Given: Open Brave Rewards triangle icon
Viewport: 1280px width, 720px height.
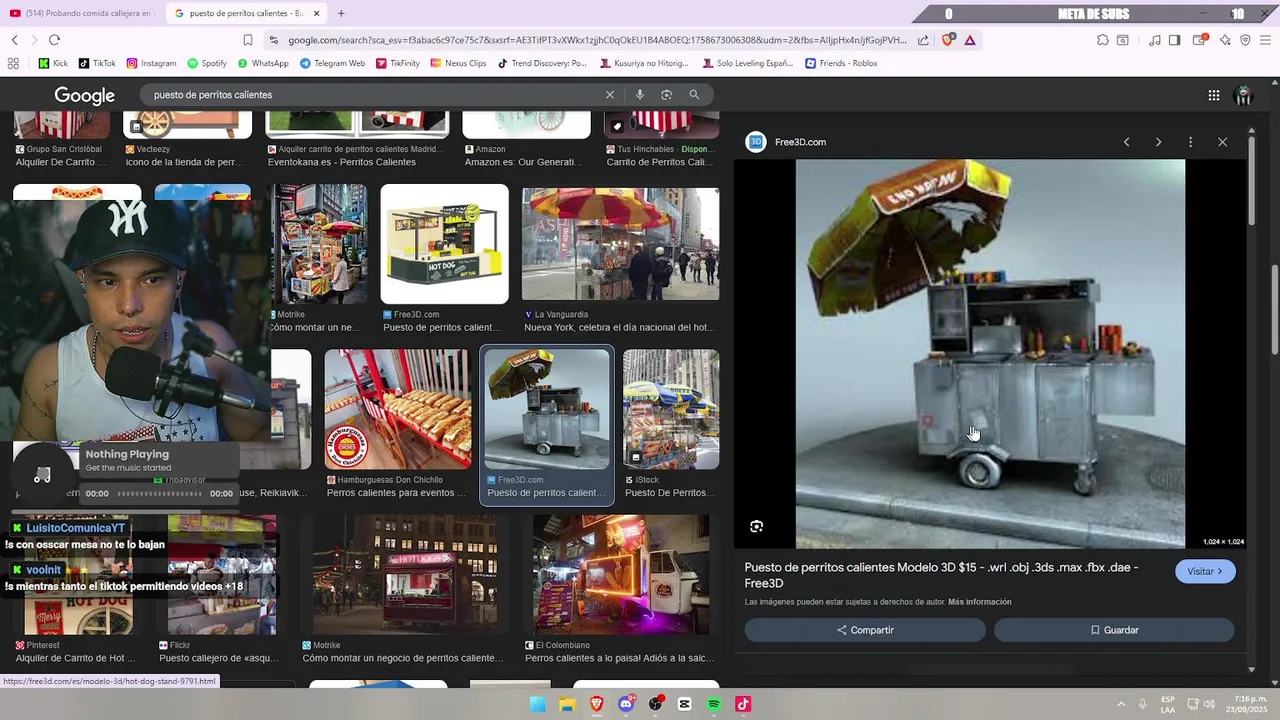Looking at the screenshot, I should tap(970, 40).
